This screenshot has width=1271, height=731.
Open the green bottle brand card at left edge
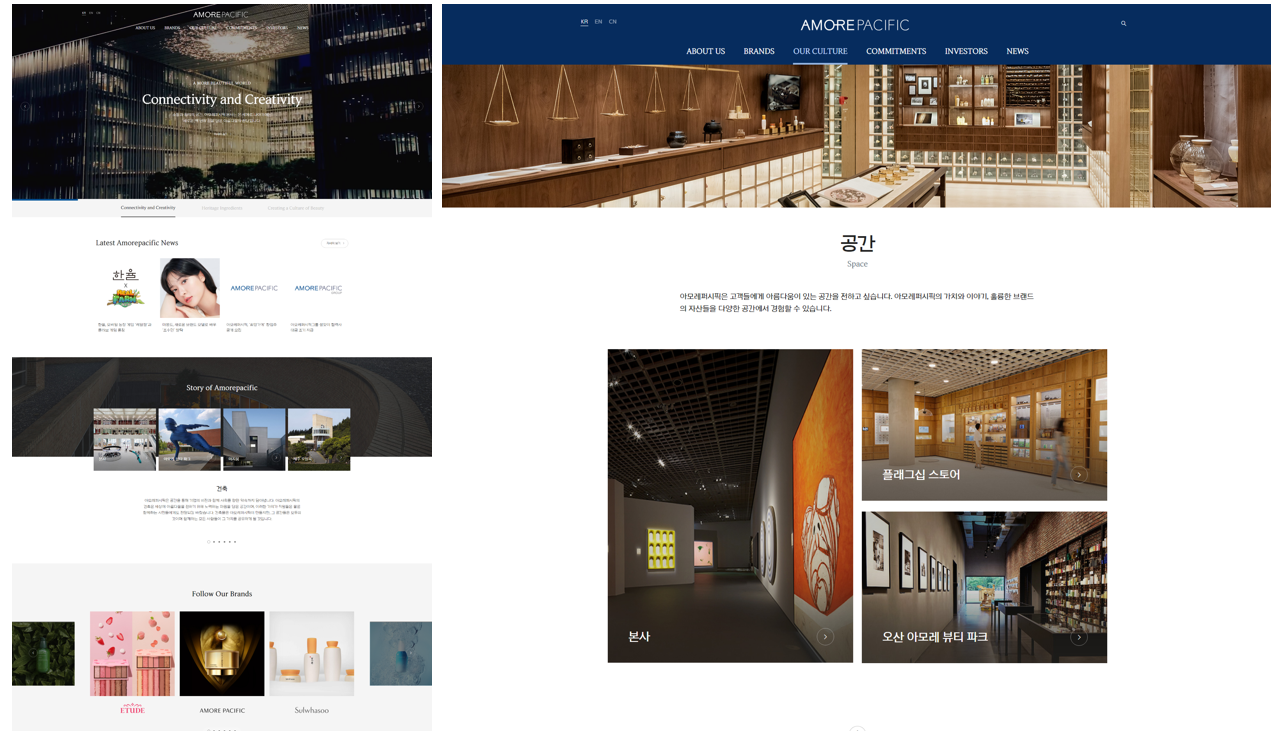[x=43, y=654]
